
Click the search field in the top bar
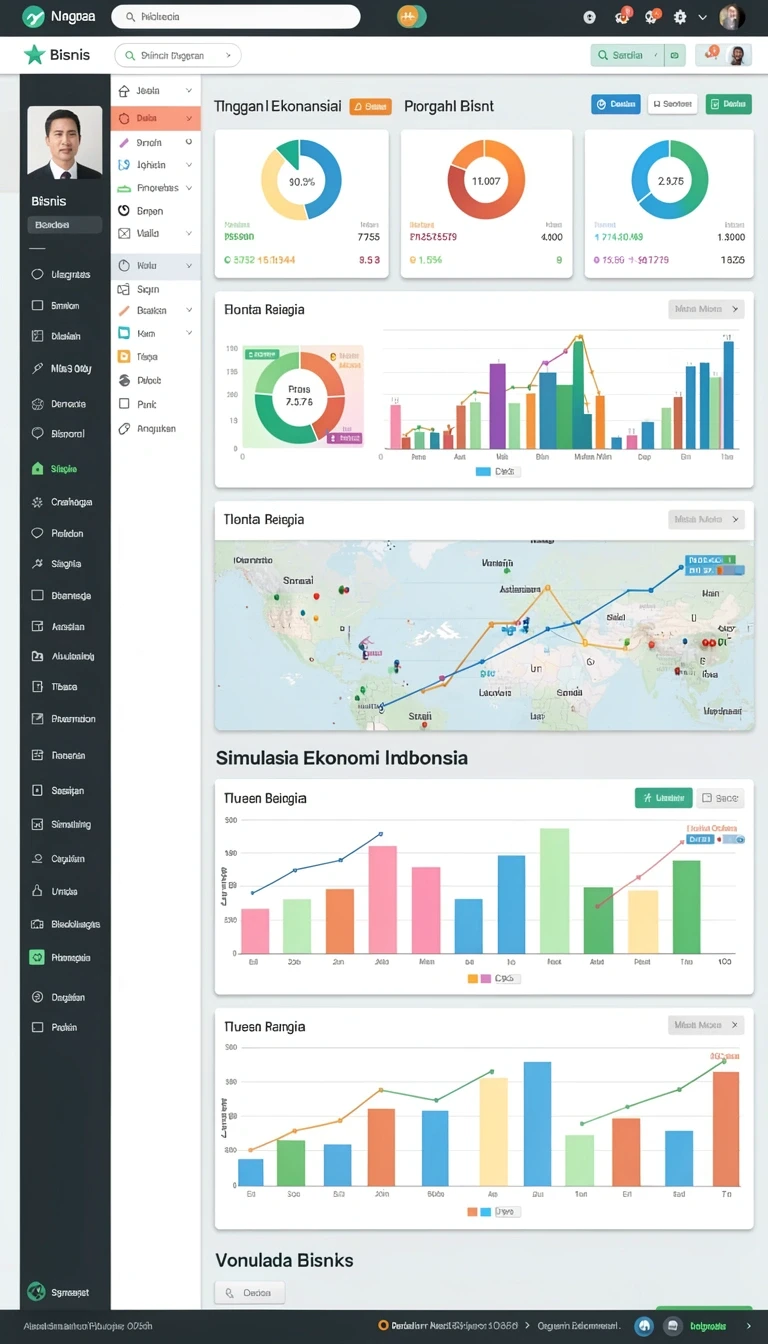click(236, 16)
